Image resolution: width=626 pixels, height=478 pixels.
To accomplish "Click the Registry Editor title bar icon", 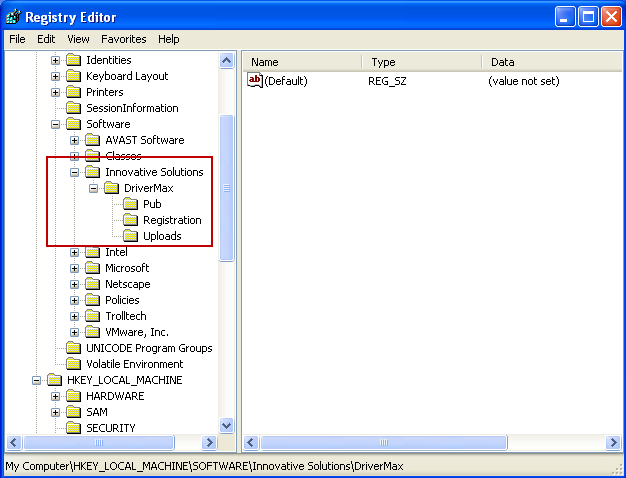I will click(13, 17).
